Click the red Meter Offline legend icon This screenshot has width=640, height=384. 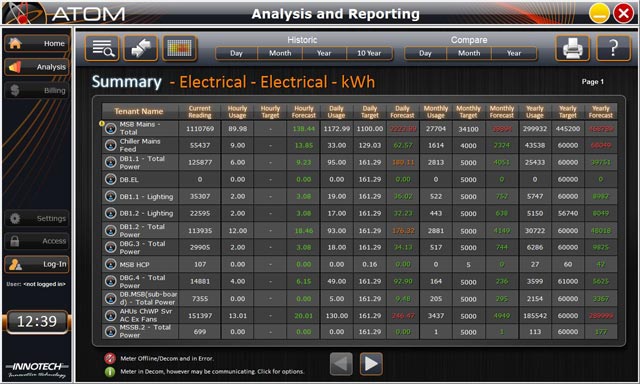point(110,359)
